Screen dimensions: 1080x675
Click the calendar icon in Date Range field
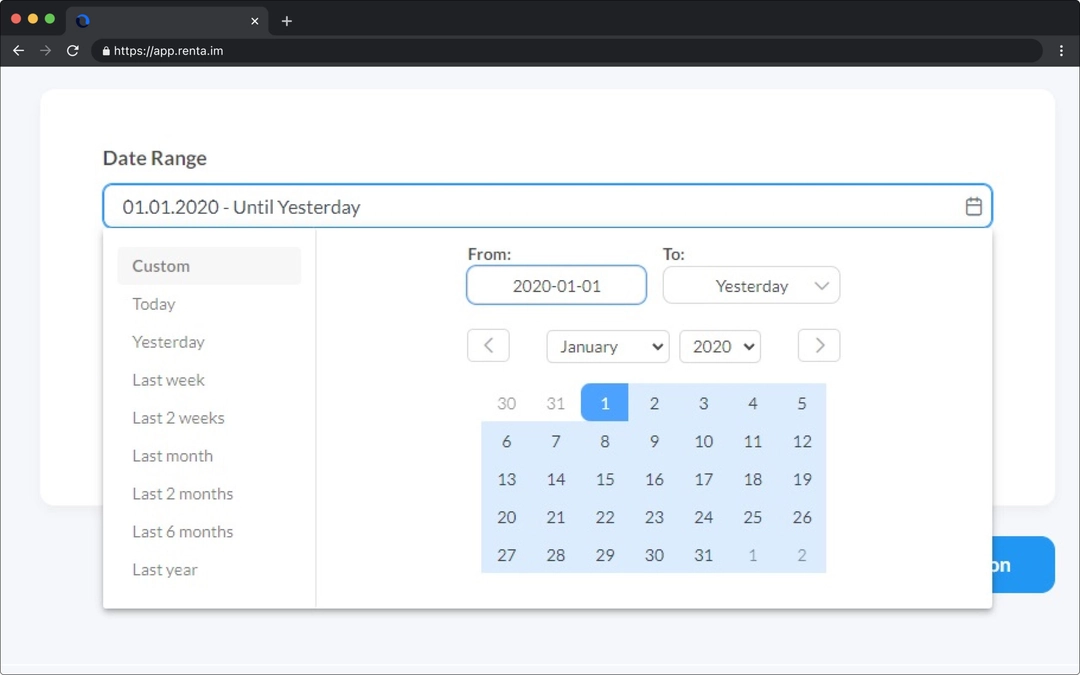(x=973, y=206)
